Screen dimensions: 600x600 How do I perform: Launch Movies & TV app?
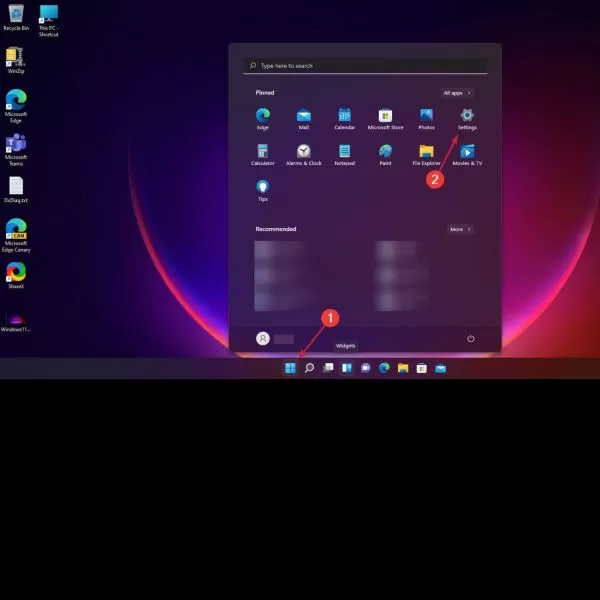pyautogui.click(x=467, y=155)
